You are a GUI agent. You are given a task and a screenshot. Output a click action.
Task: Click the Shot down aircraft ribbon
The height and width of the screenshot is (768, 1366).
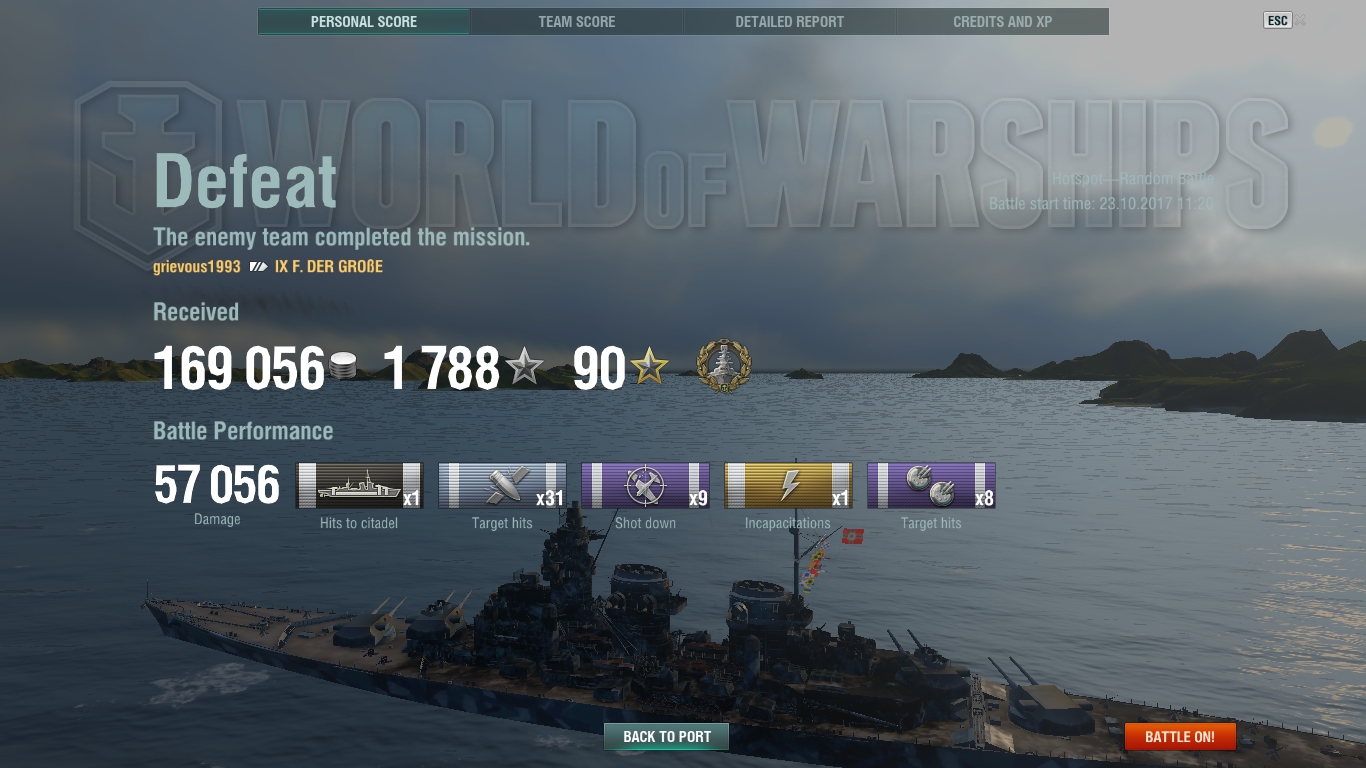(645, 486)
